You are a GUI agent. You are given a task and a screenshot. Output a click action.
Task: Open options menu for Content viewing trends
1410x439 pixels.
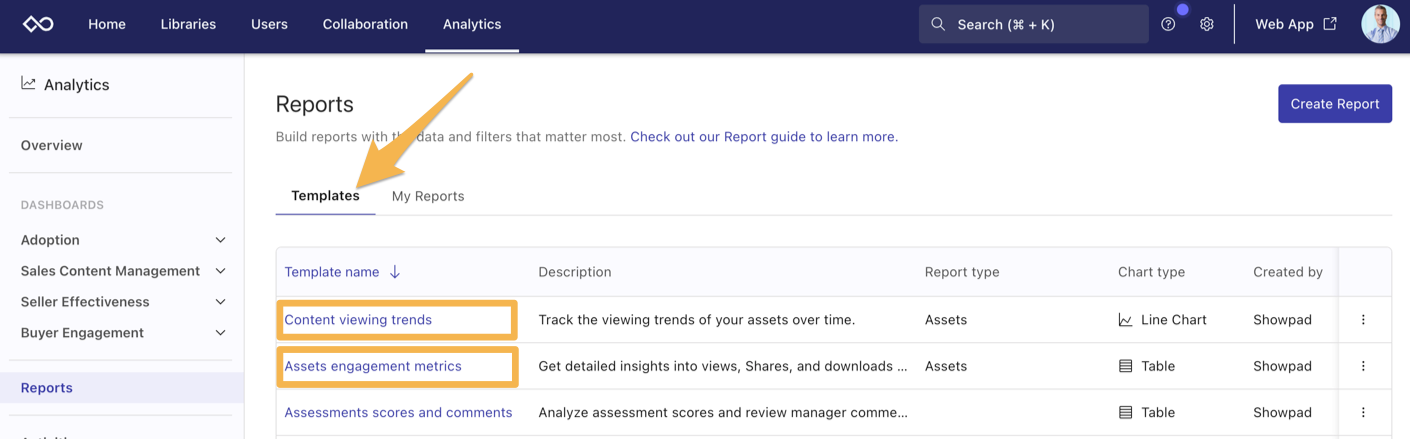point(1363,320)
